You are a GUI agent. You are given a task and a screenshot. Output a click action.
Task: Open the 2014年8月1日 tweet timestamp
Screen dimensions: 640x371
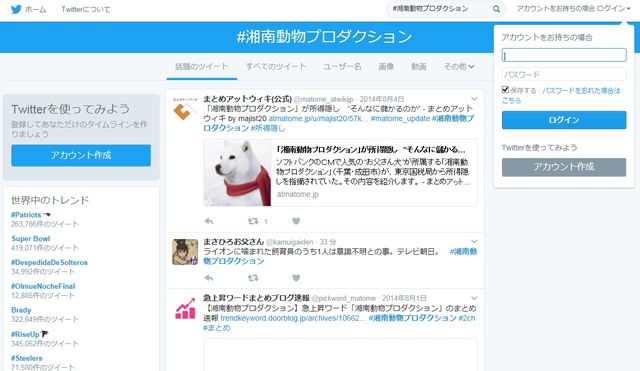tap(404, 298)
